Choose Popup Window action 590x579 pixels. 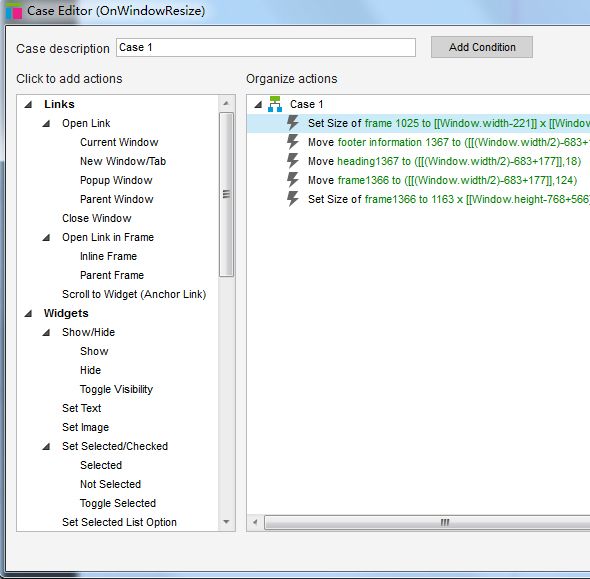(x=116, y=180)
